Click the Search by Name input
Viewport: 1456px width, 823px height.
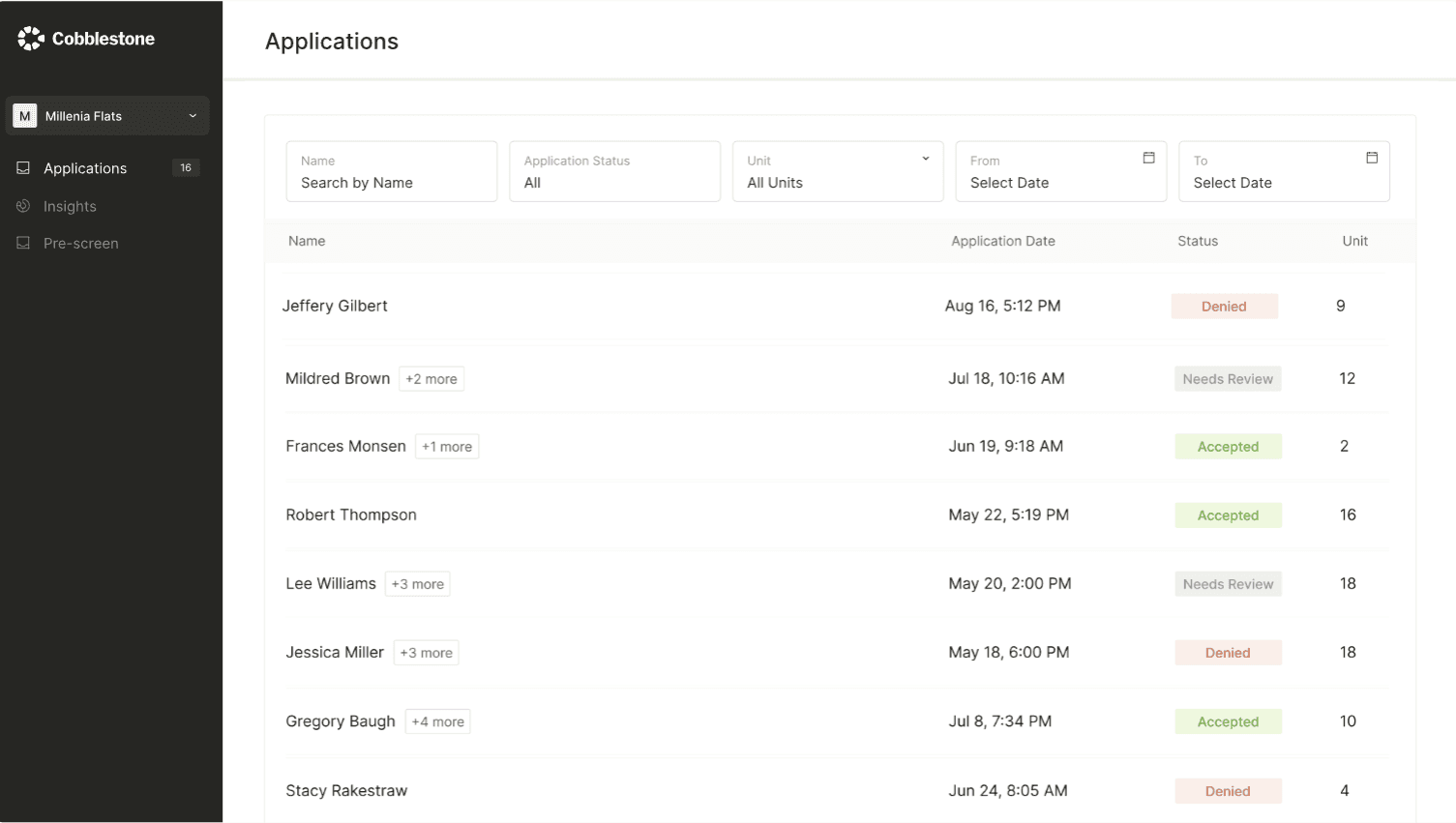click(x=392, y=171)
